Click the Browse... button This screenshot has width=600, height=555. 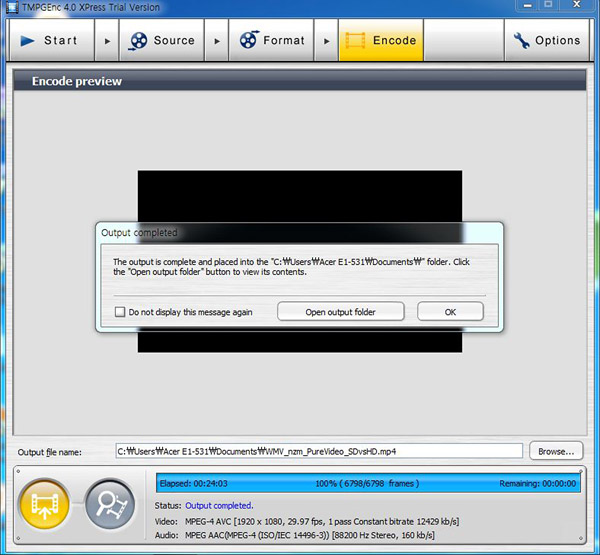(x=556, y=451)
